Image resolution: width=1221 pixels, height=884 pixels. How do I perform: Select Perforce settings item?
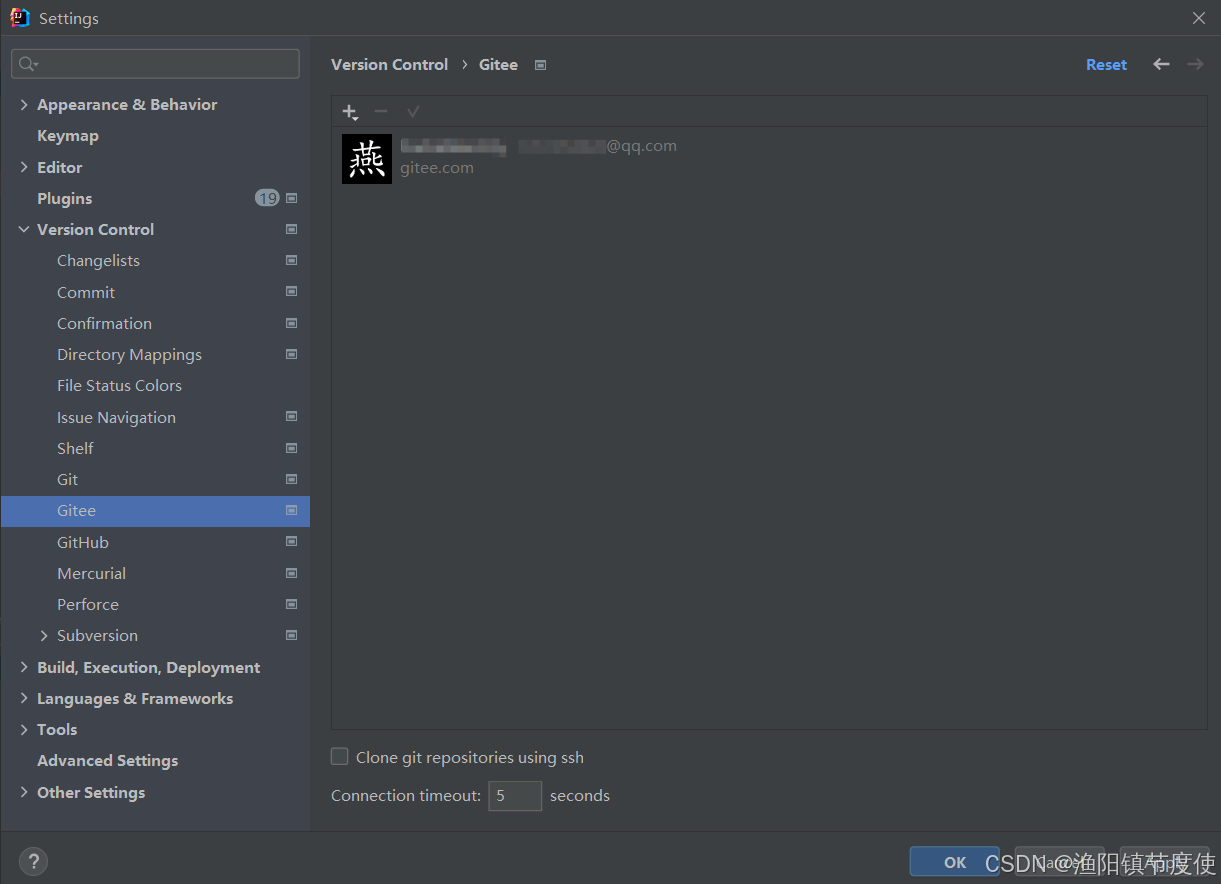click(x=88, y=604)
